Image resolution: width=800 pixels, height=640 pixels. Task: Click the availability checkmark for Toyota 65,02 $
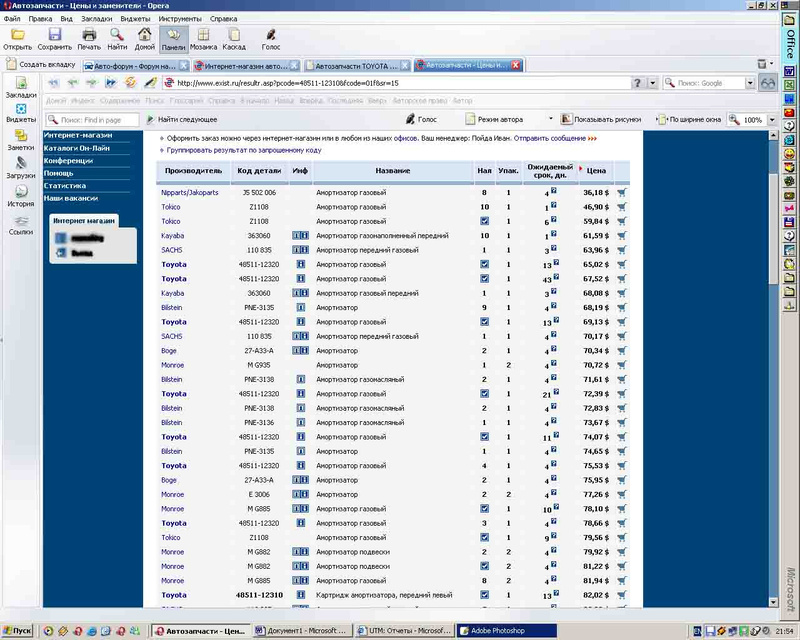pyautogui.click(x=484, y=264)
